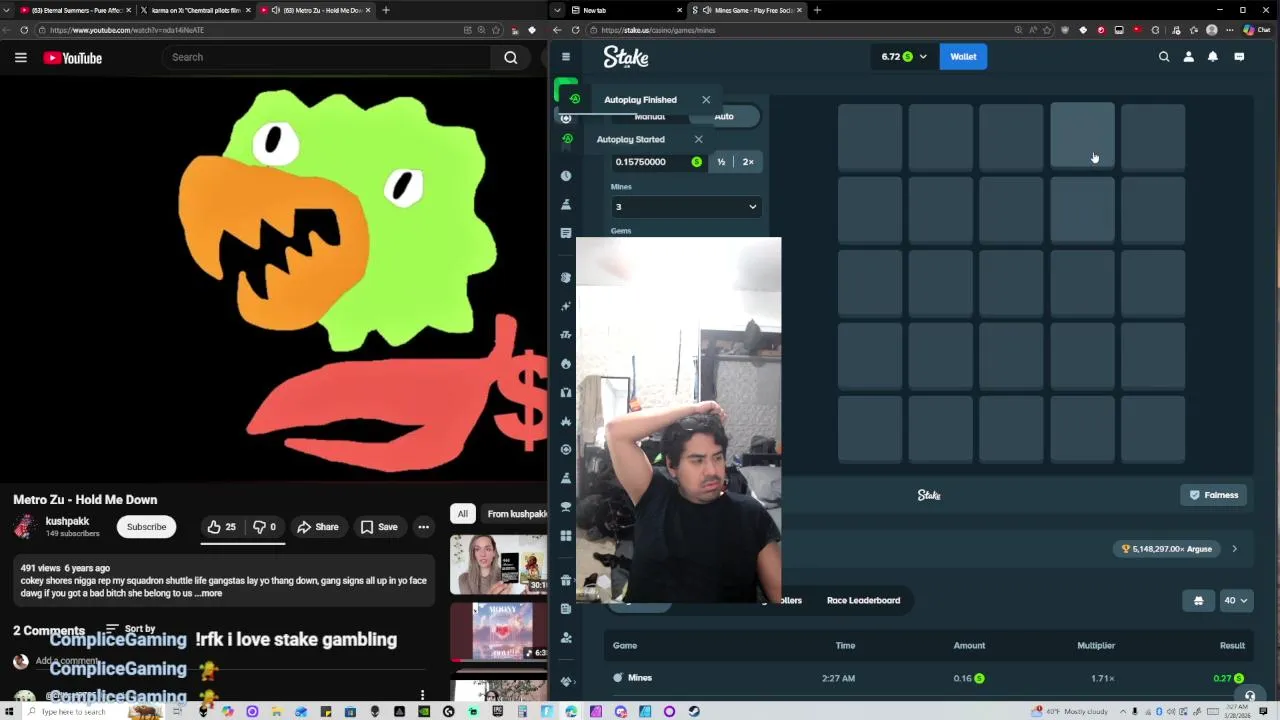Image resolution: width=1280 pixels, height=720 pixels.
Task: Open the Race Leaderboard tab
Action: click(863, 600)
